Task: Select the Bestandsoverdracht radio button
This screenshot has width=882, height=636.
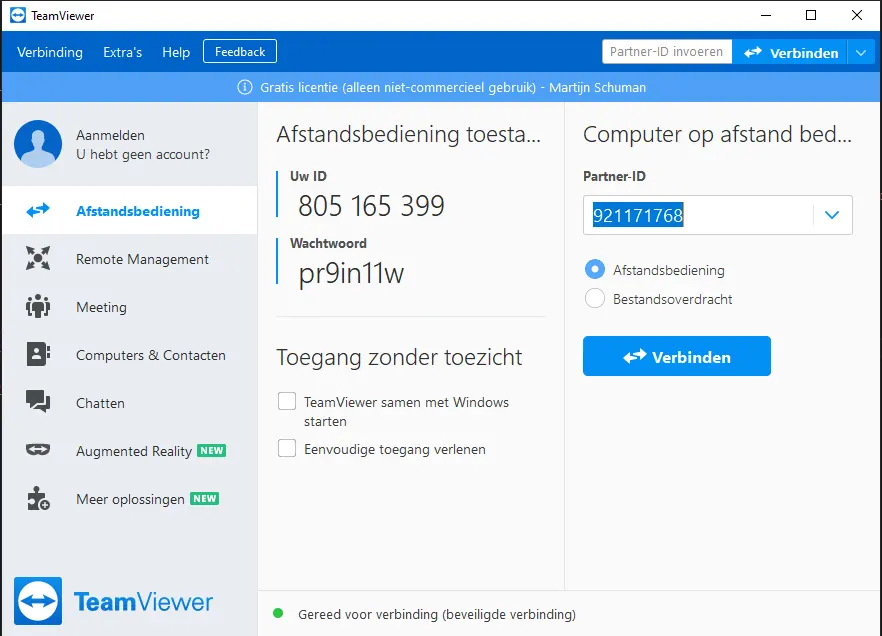Action: (595, 298)
